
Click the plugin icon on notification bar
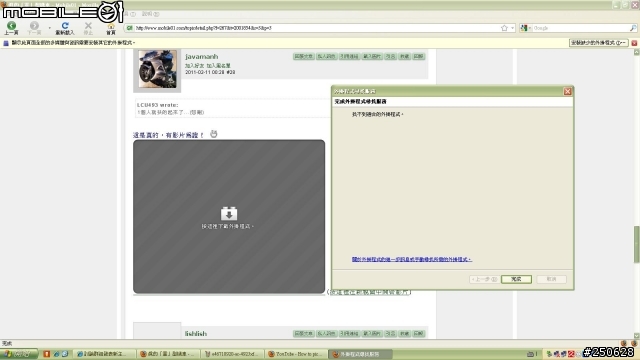(6, 43)
